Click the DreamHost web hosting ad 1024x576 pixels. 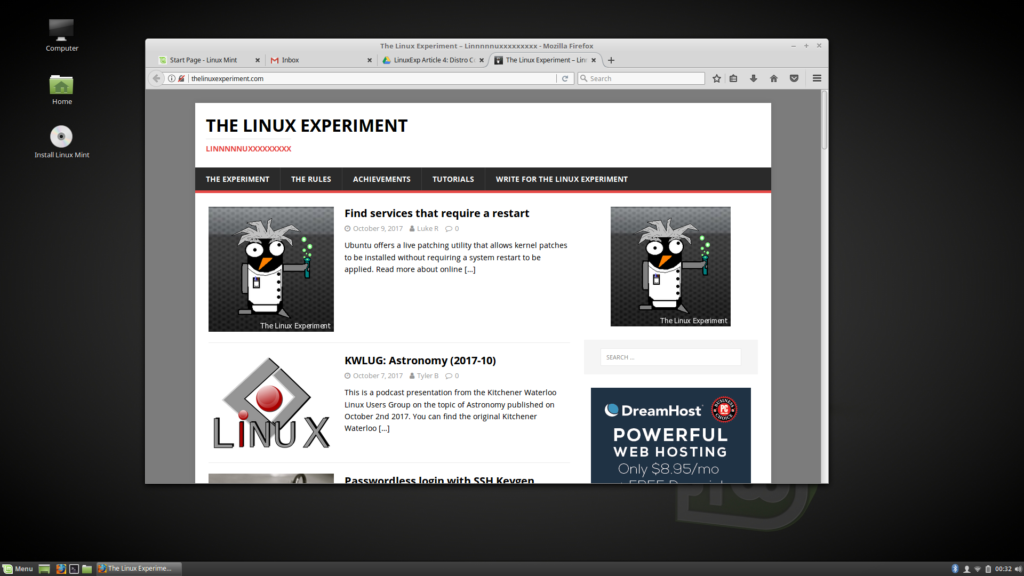point(670,435)
